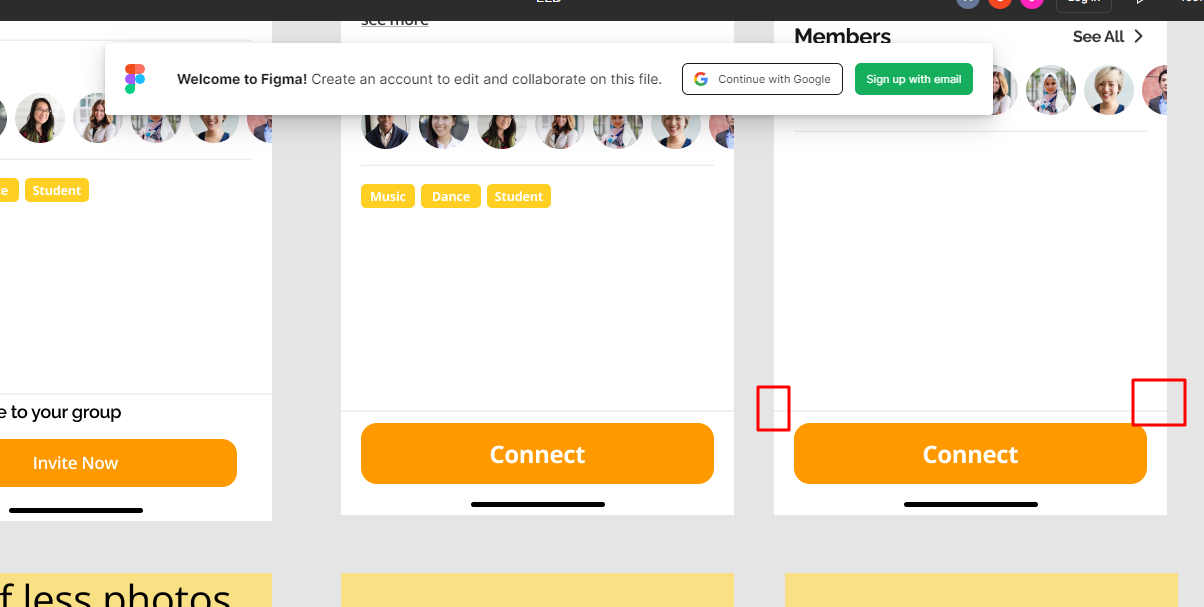Open the pink collaborator avatar in the top bar

pyautogui.click(x=1031, y=4)
